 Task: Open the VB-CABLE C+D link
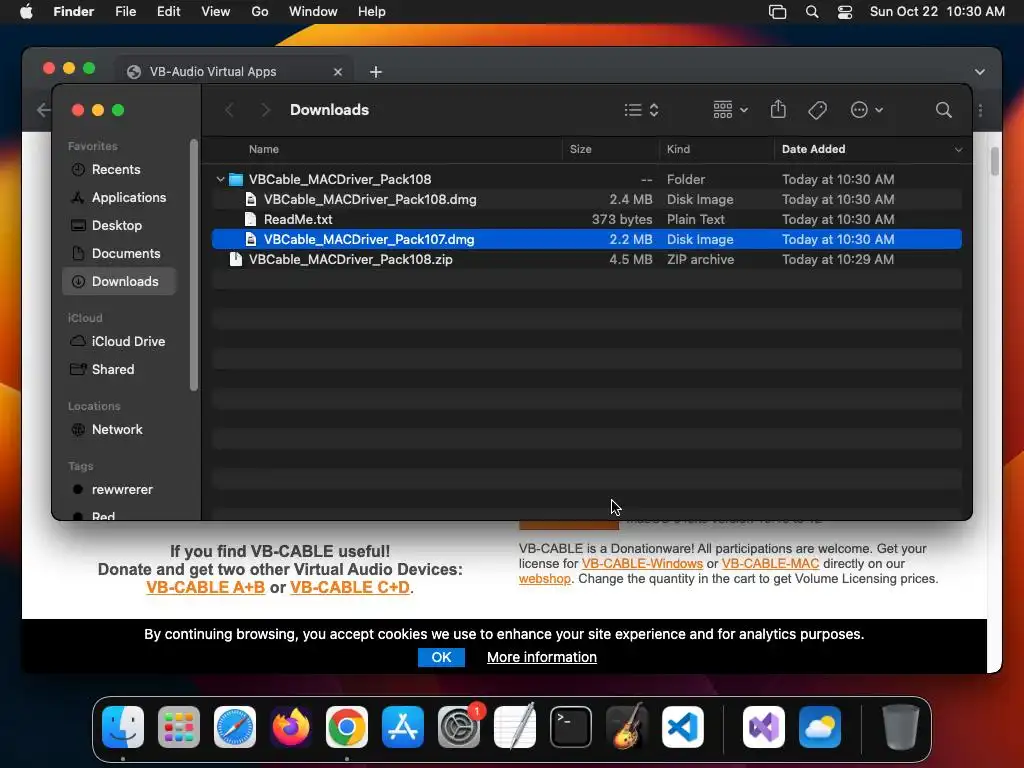(349, 587)
